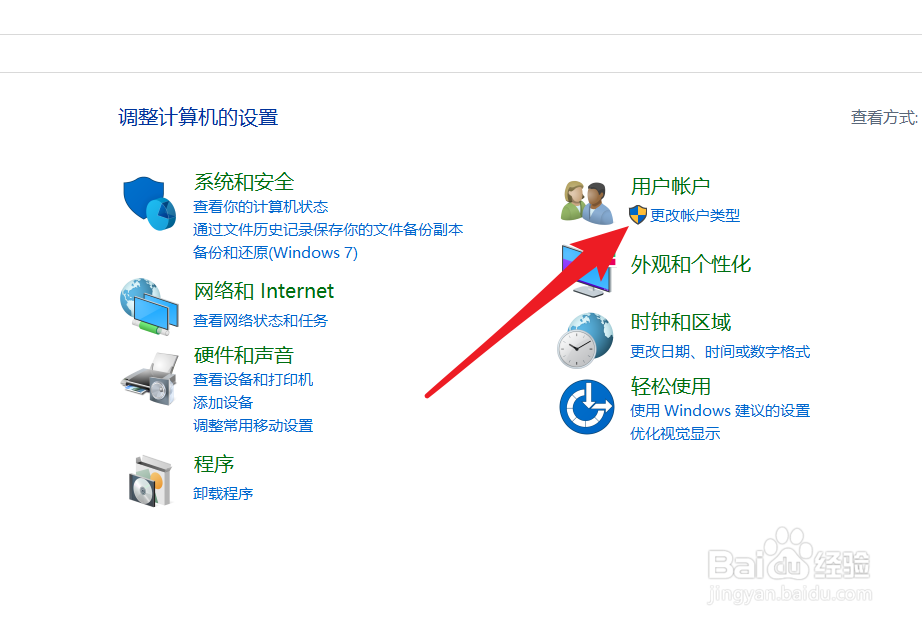Open the 卸载程序 link
The image size is (922, 625).
pyautogui.click(x=223, y=493)
